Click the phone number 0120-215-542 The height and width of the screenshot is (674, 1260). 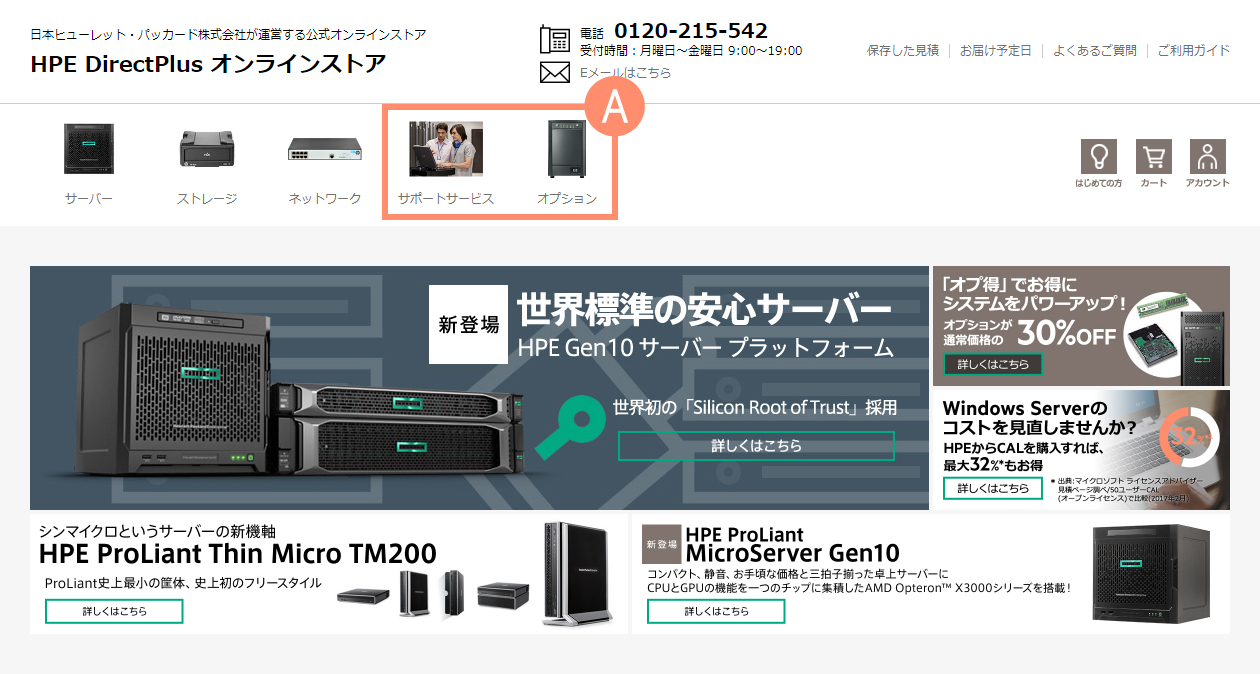[x=691, y=30]
